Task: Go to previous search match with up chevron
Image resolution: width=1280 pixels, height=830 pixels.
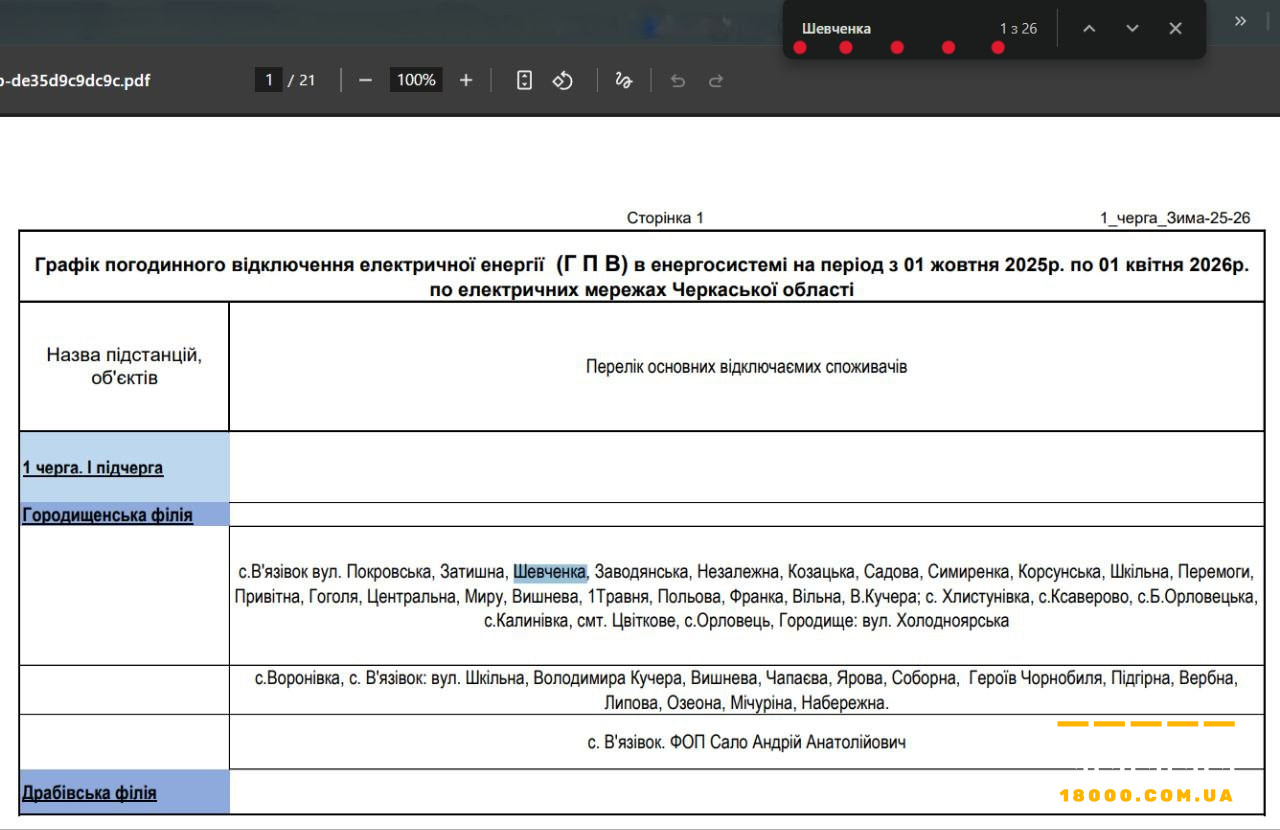Action: coord(1089,28)
